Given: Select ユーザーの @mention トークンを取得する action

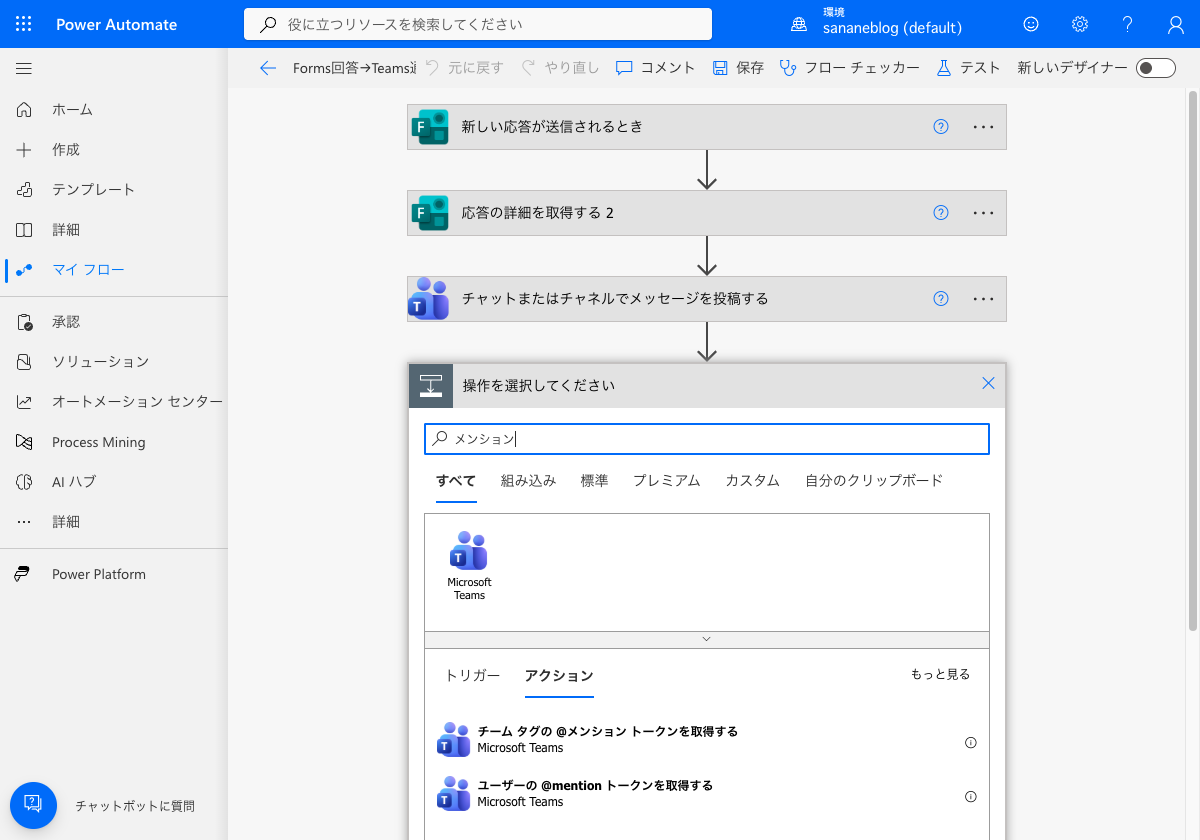Looking at the screenshot, I should (706, 794).
